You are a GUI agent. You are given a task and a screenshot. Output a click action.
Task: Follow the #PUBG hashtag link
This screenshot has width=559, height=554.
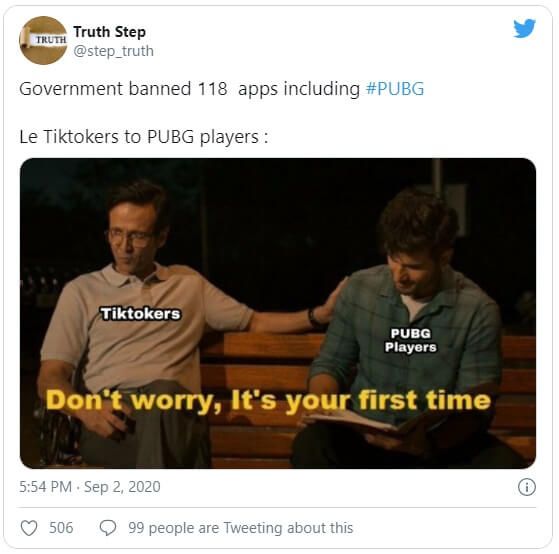coord(395,89)
